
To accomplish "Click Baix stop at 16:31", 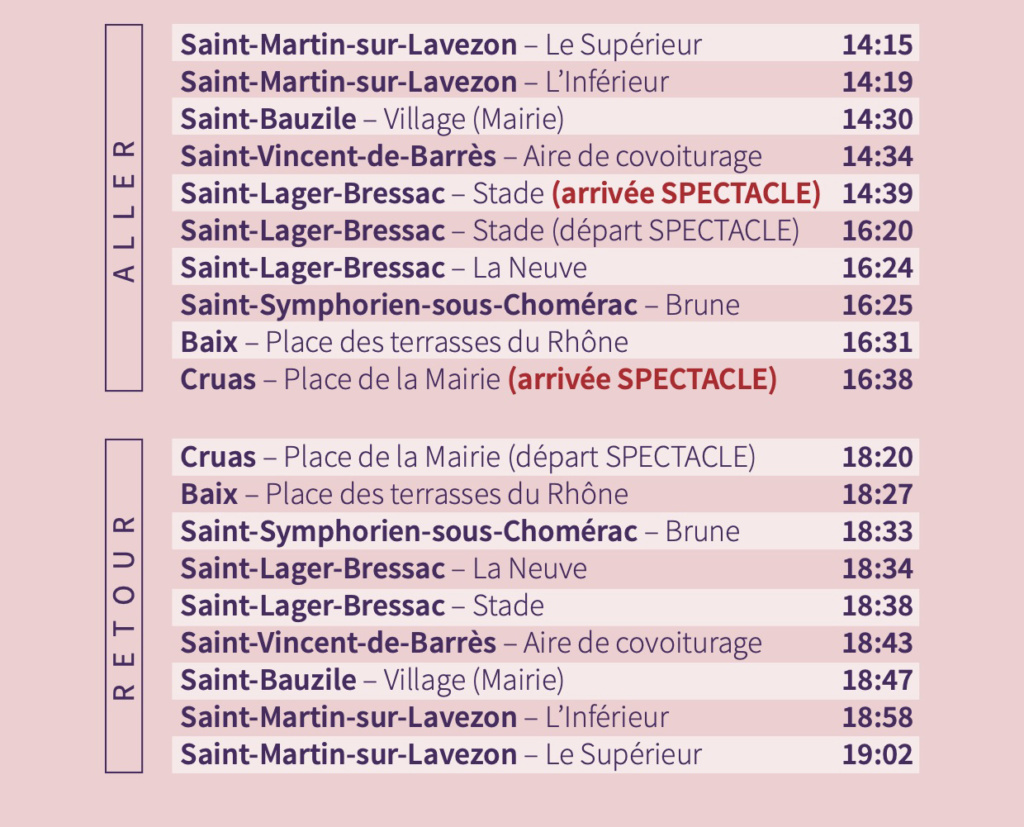I will pyautogui.click(x=404, y=342).
